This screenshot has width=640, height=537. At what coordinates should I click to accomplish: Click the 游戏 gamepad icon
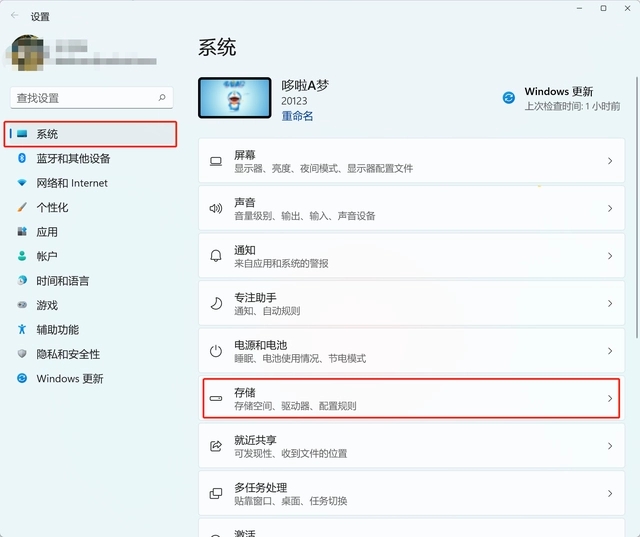[22, 305]
